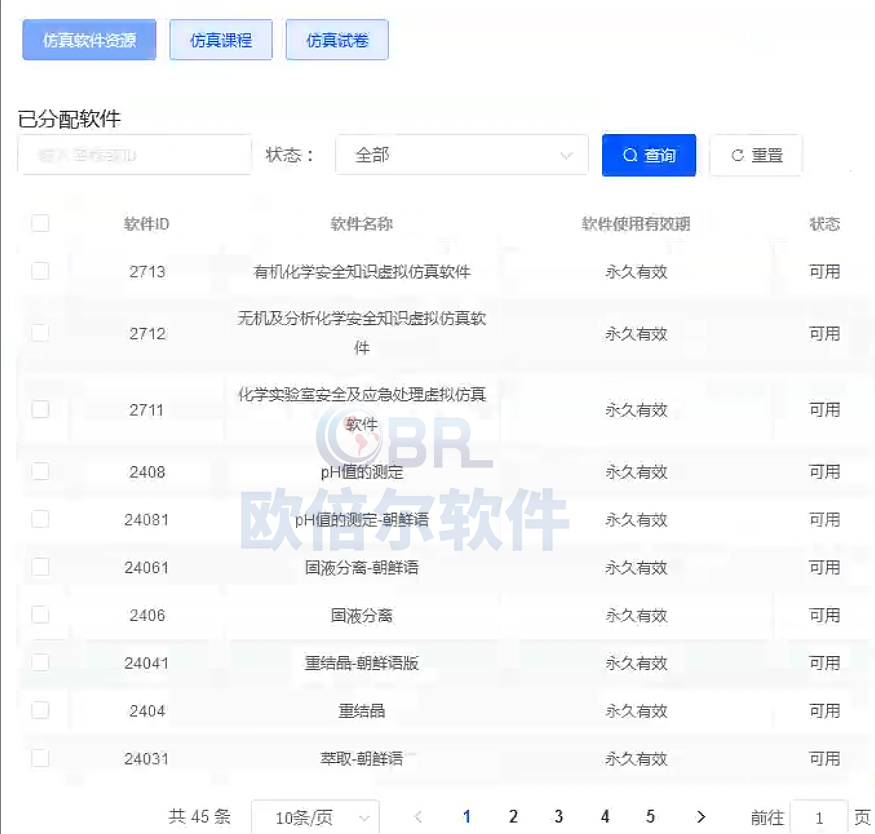
Task: Tick the checkbox for row 24031
Action: tap(40, 758)
